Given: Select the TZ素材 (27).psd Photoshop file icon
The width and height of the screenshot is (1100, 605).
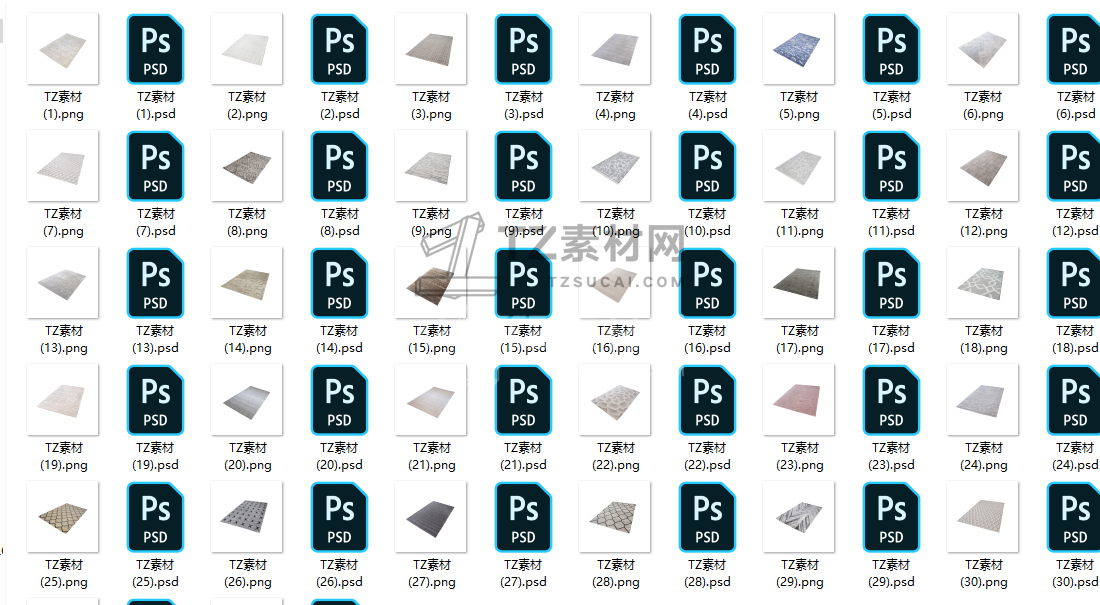Looking at the screenshot, I should click(523, 518).
